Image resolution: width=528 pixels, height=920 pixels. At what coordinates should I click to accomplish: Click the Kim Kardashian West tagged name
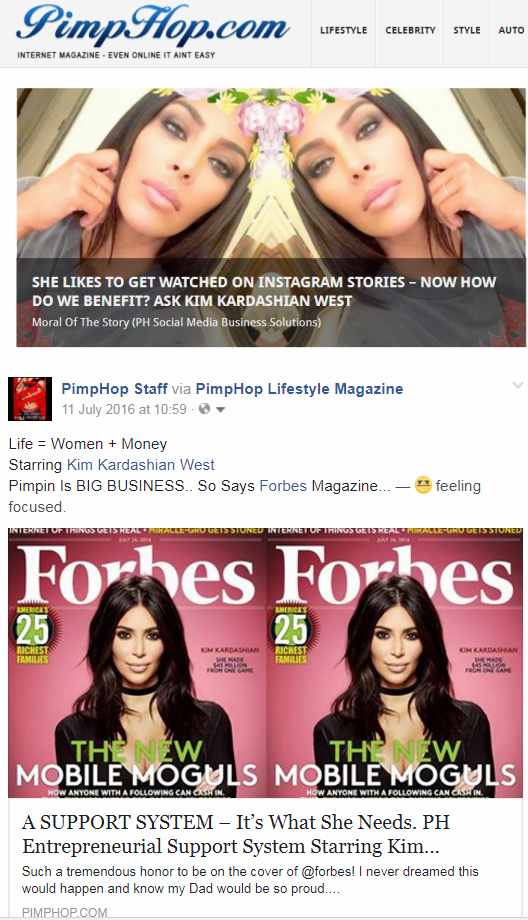tap(141, 465)
